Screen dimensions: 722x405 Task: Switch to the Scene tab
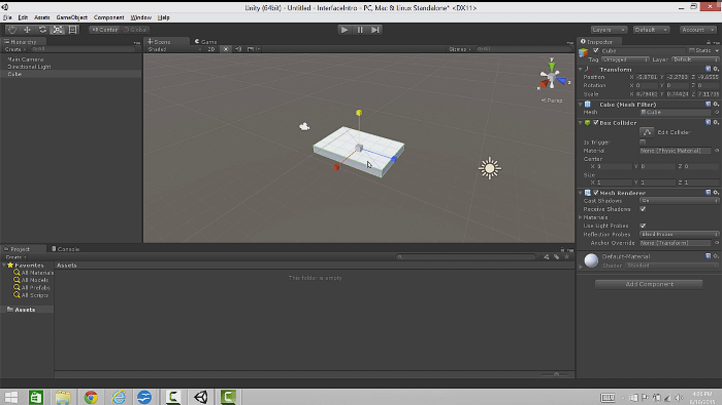pyautogui.click(x=159, y=41)
